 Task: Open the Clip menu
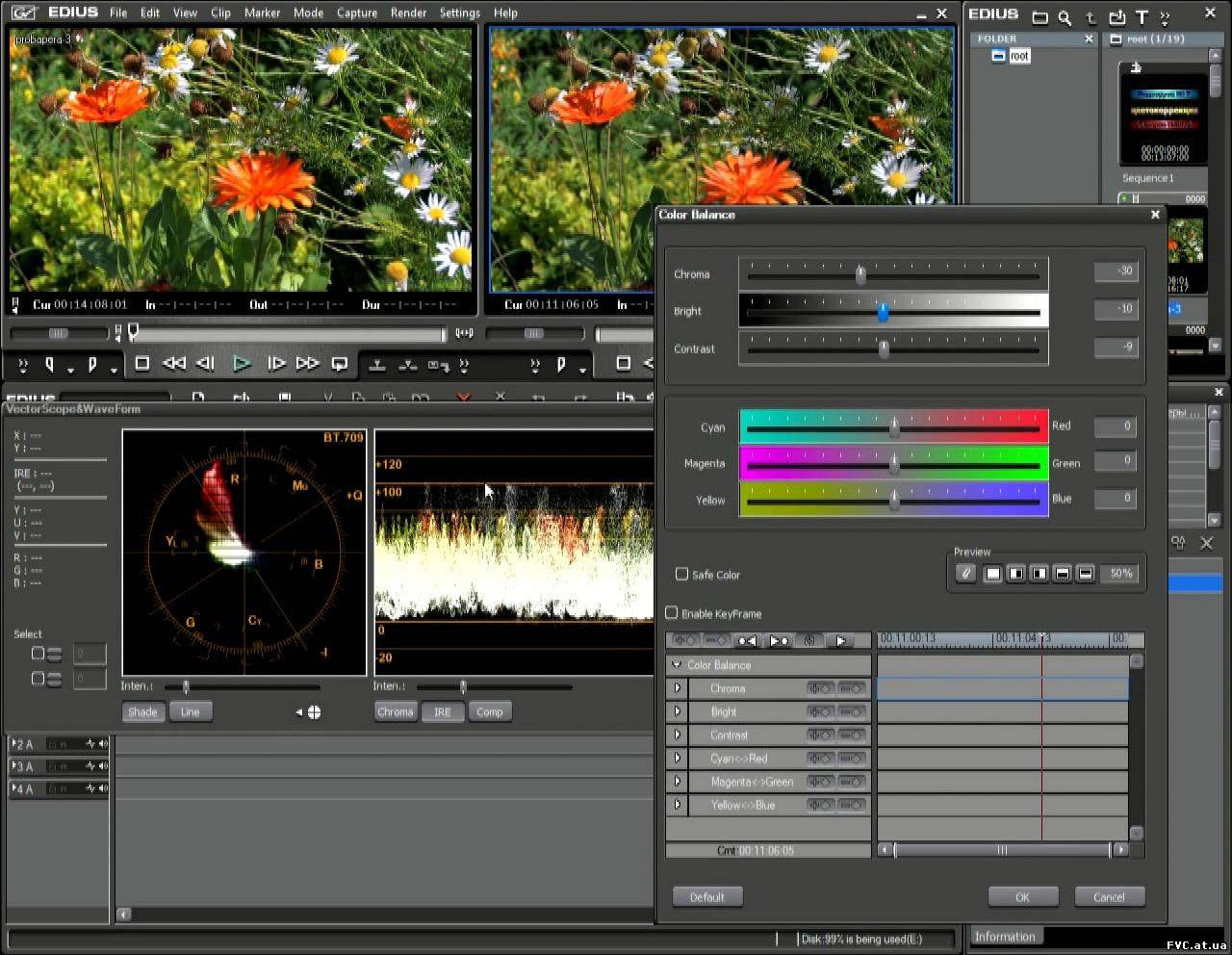pyautogui.click(x=220, y=13)
